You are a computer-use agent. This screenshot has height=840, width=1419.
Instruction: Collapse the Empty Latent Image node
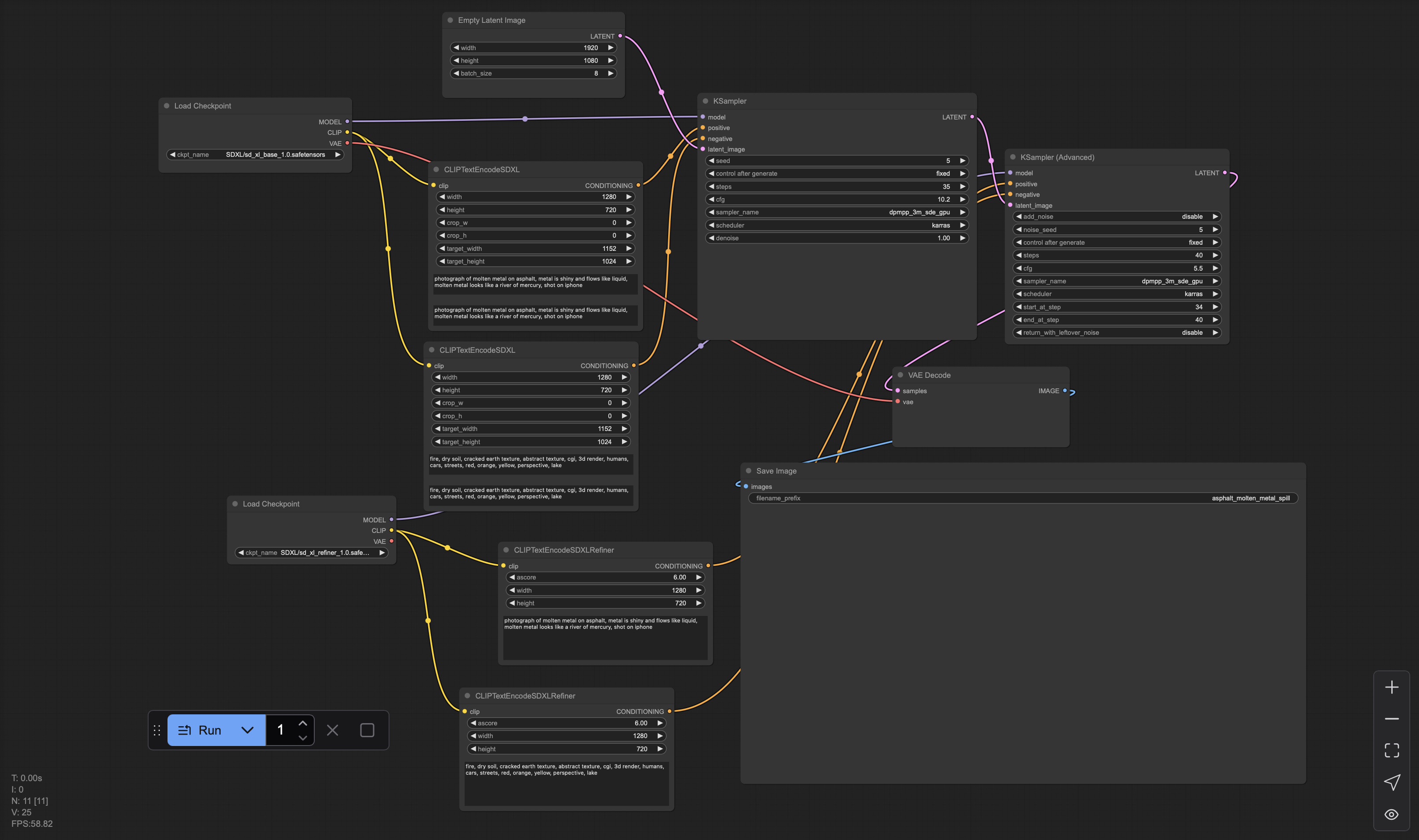click(450, 20)
